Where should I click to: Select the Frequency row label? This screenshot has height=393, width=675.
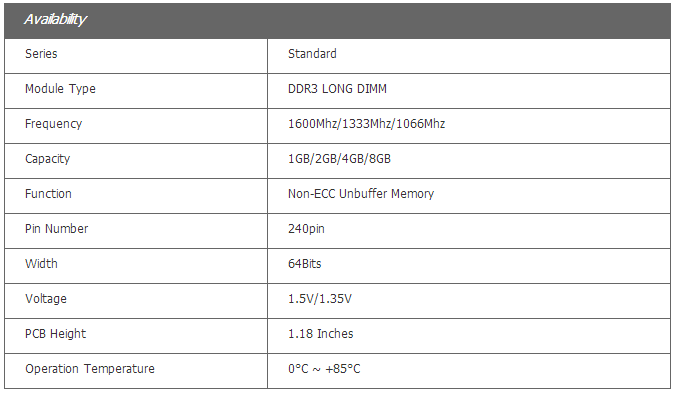pyautogui.click(x=53, y=124)
